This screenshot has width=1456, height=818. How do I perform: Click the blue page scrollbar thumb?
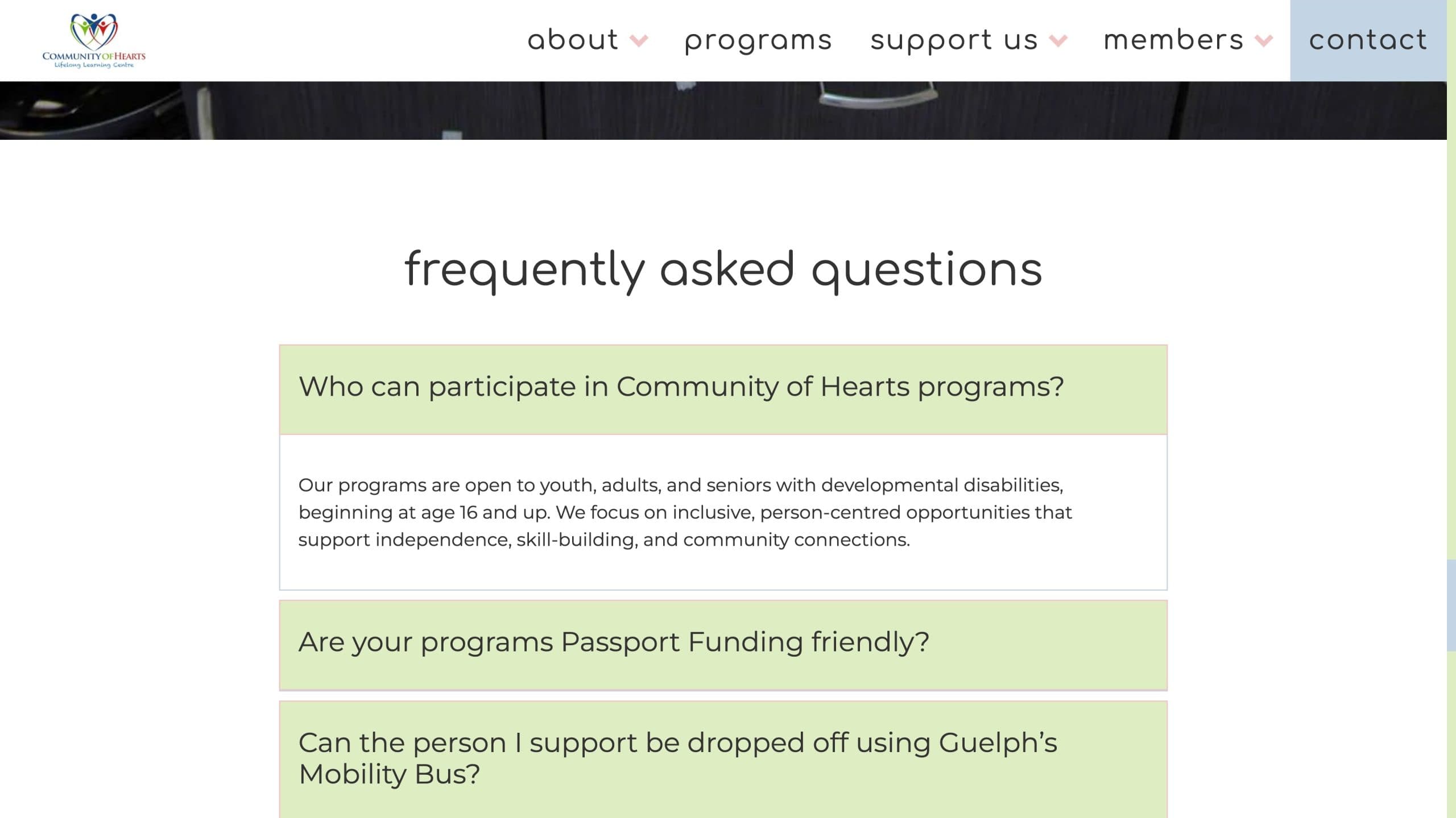point(1451,605)
